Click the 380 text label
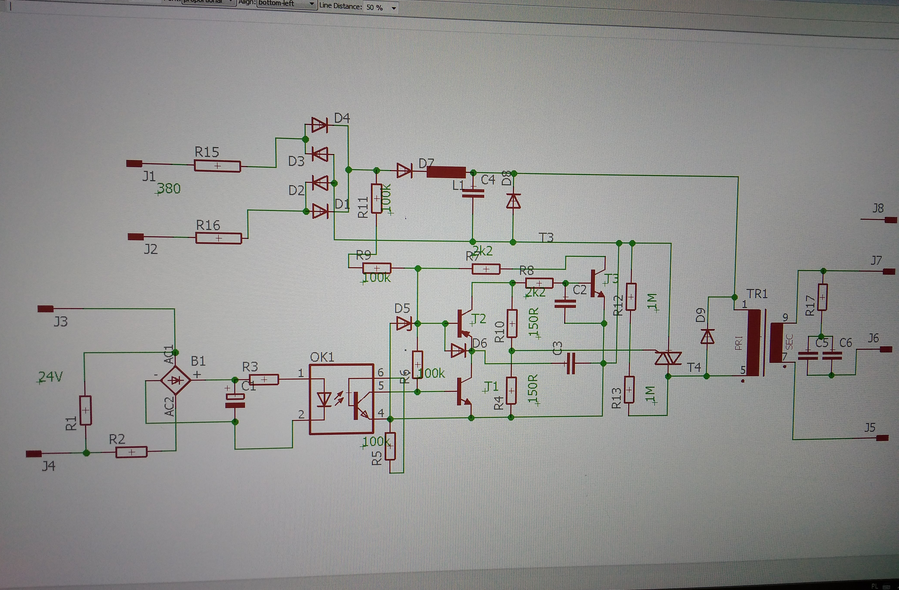Viewport: 899px width, 590px height. click(169, 188)
